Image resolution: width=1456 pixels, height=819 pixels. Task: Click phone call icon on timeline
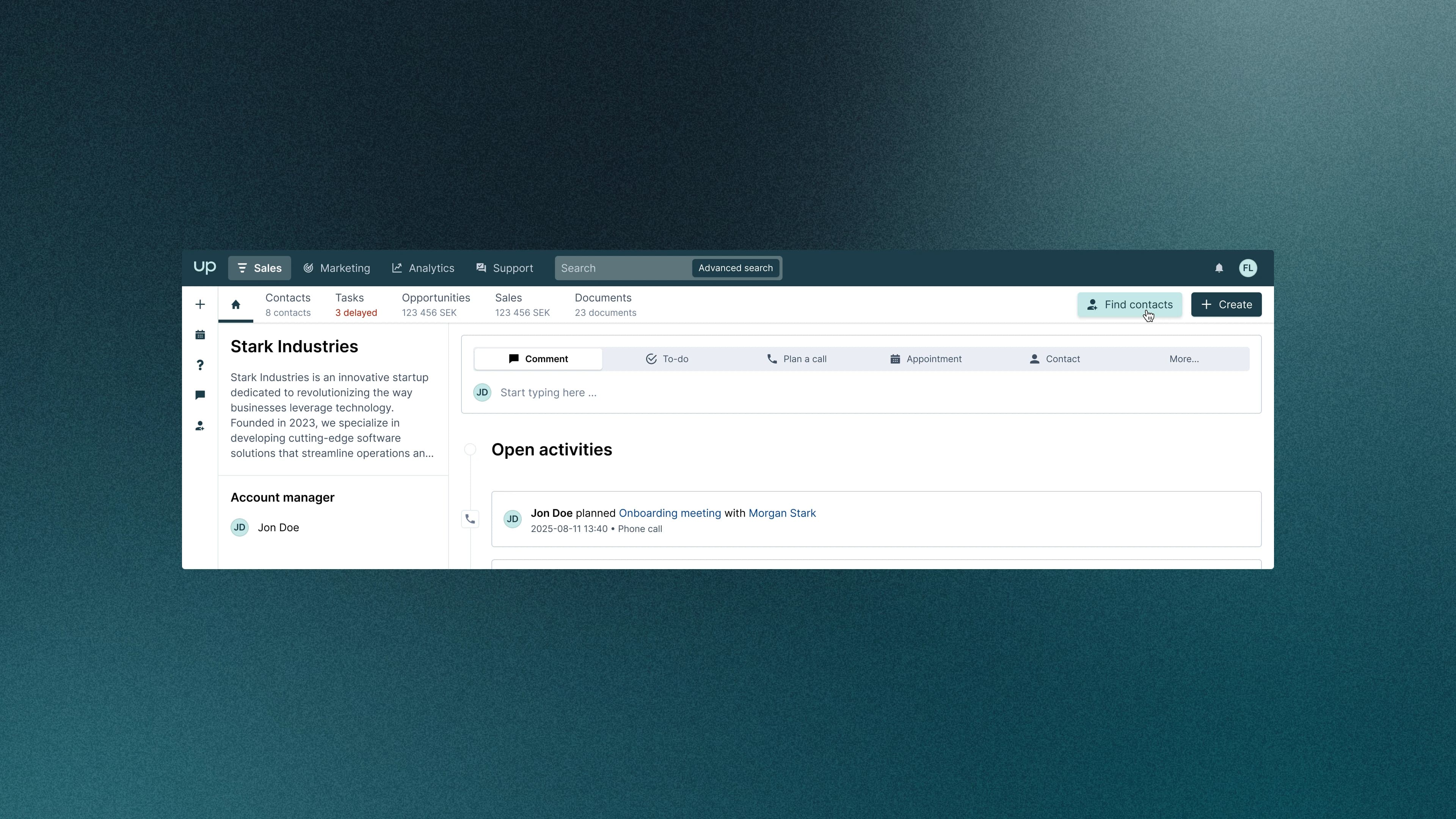[x=470, y=519]
